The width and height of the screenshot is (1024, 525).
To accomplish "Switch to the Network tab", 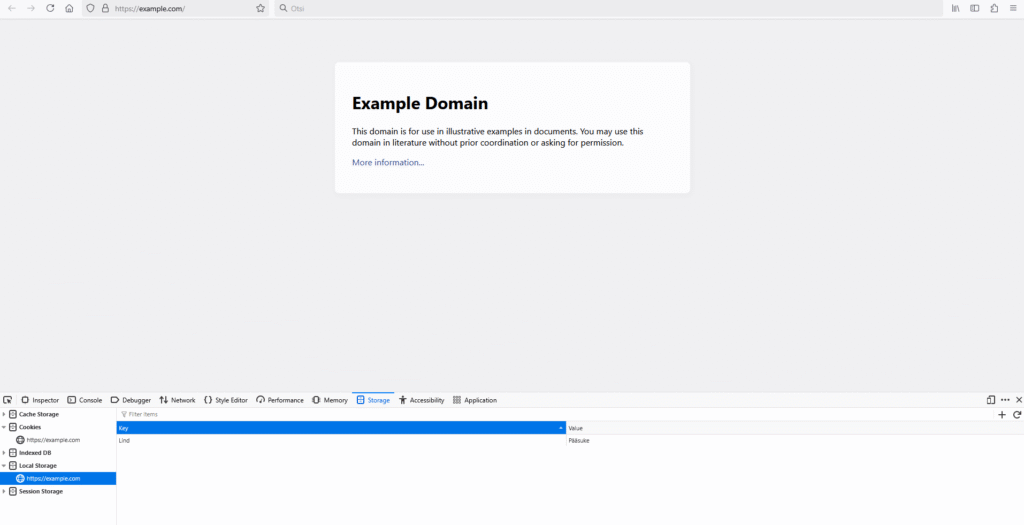I will pyautogui.click(x=177, y=400).
